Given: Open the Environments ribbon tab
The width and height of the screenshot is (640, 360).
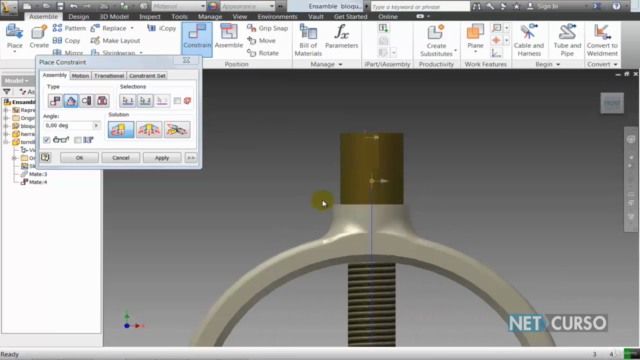Looking at the screenshot, I should (x=277, y=16).
